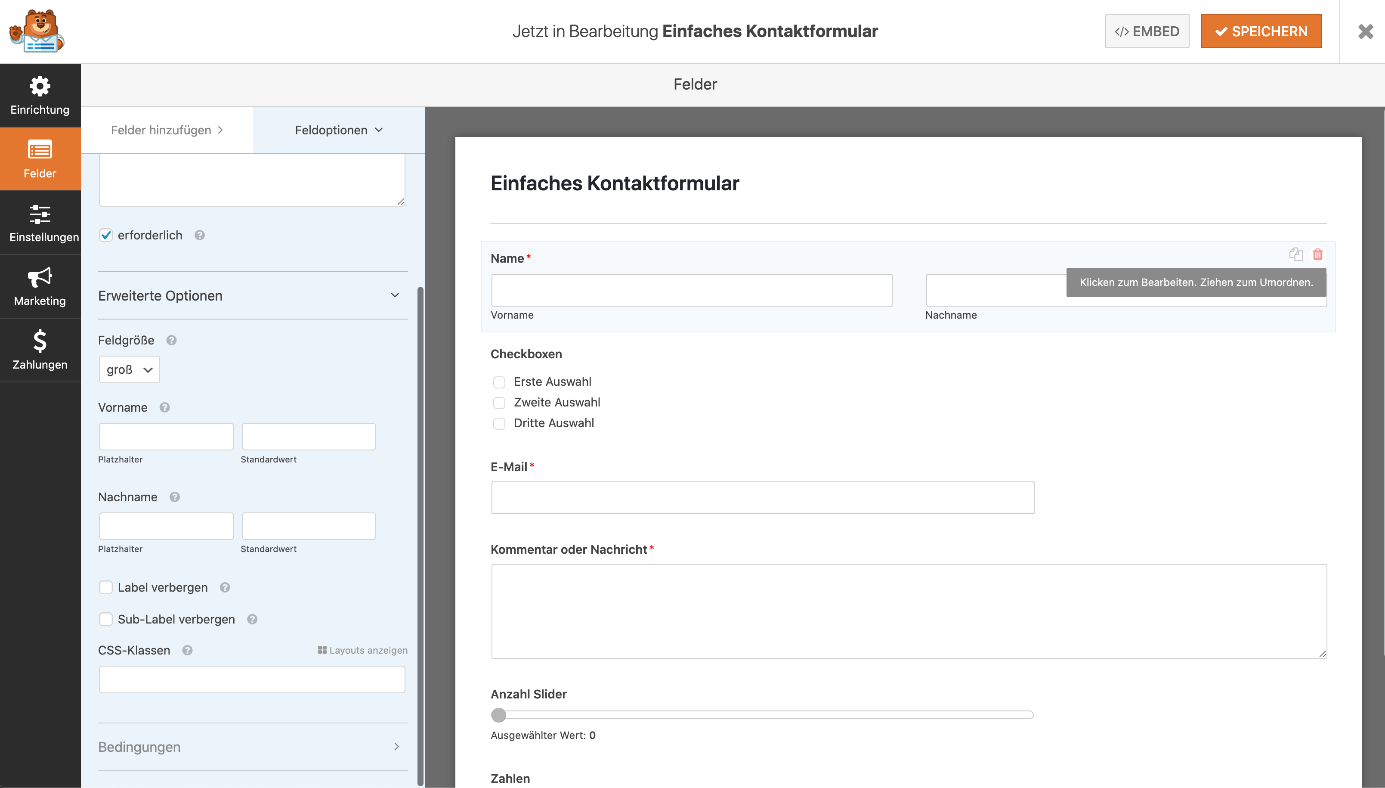
Task: Click the red trash icon on Name field
Action: pos(1318,254)
